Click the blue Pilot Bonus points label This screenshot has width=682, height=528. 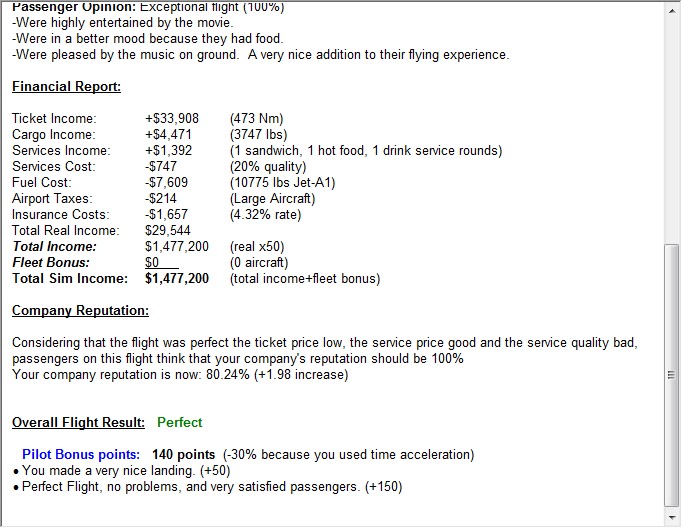[81, 455]
